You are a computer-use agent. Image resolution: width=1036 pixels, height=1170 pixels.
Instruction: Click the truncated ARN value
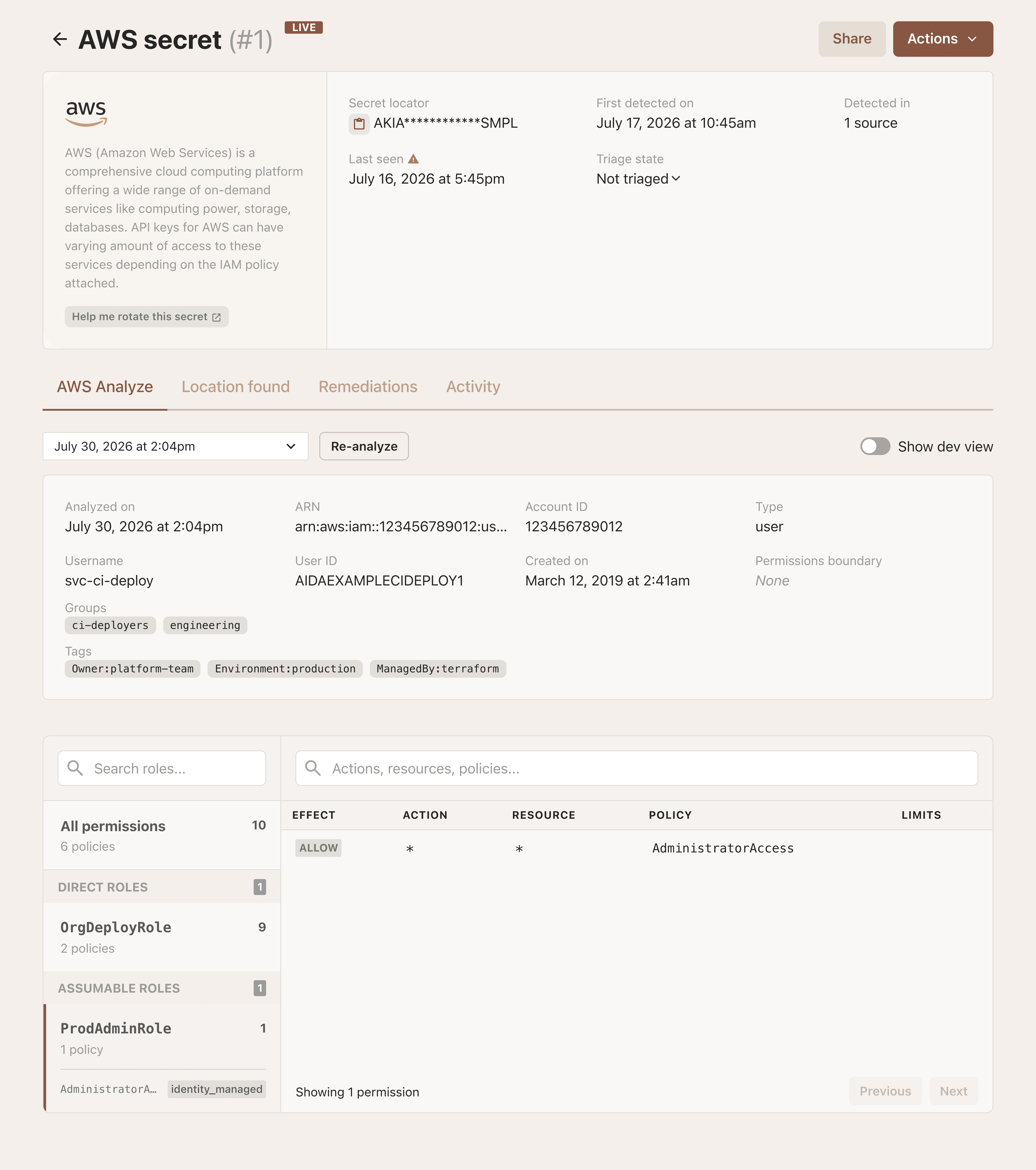tap(401, 527)
